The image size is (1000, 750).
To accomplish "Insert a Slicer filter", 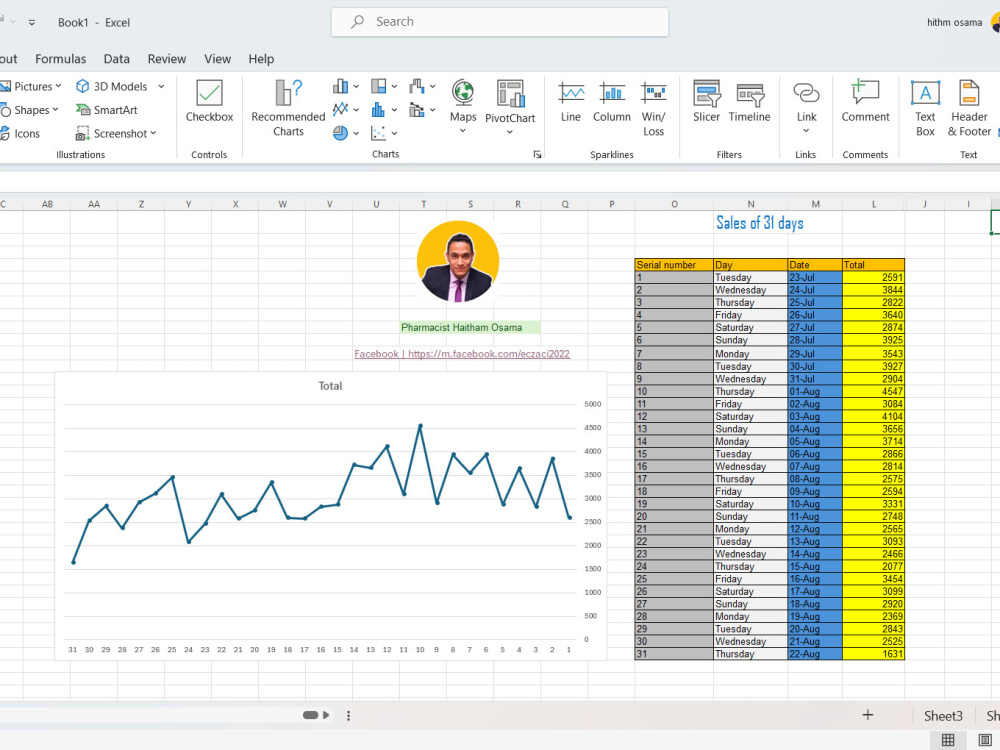I will pos(707,101).
